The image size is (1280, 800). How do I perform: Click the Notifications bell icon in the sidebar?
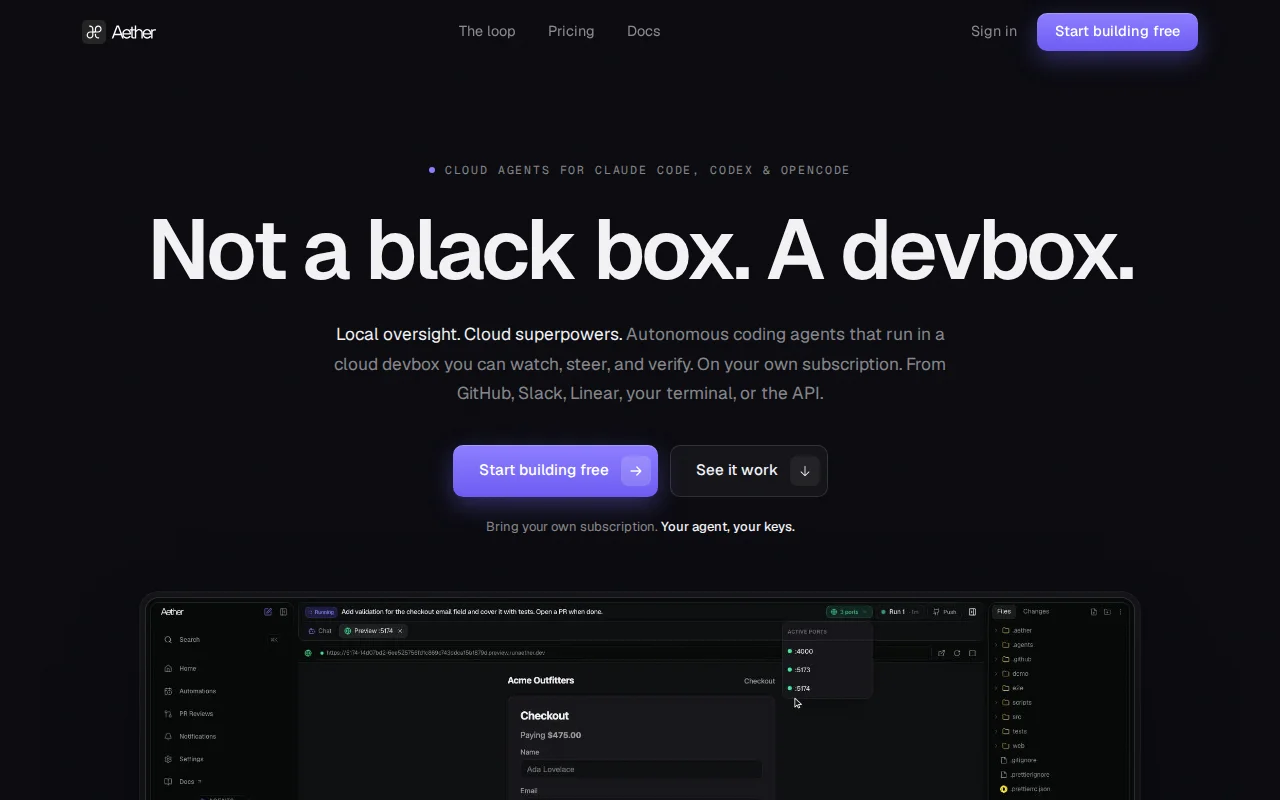click(168, 736)
